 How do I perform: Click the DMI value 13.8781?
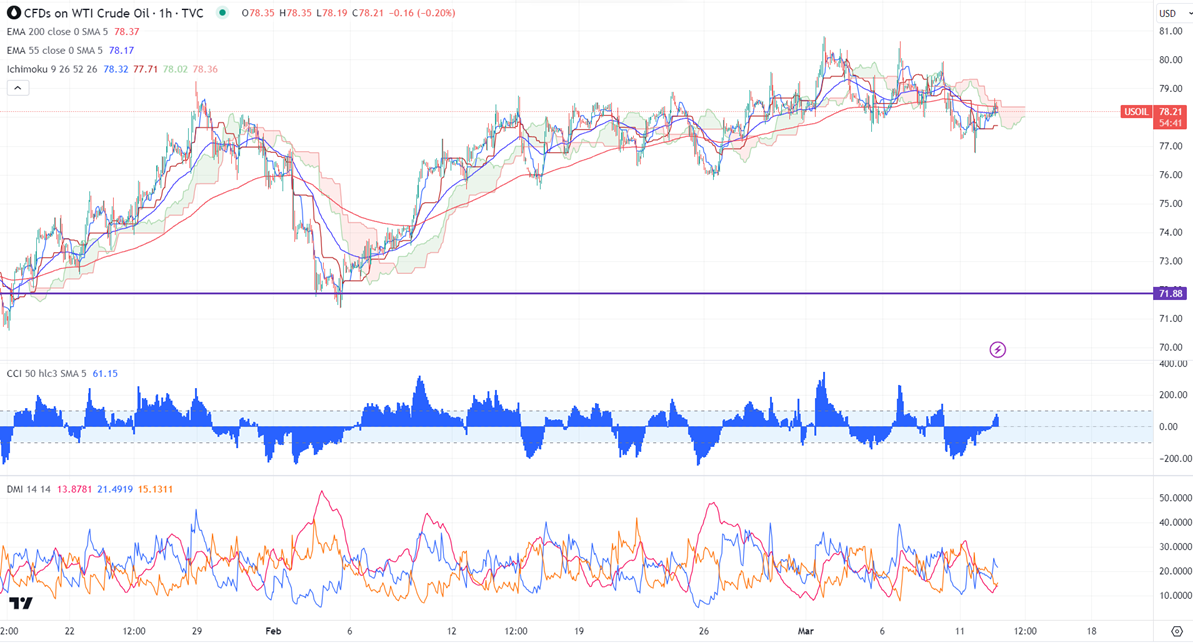tap(75, 489)
